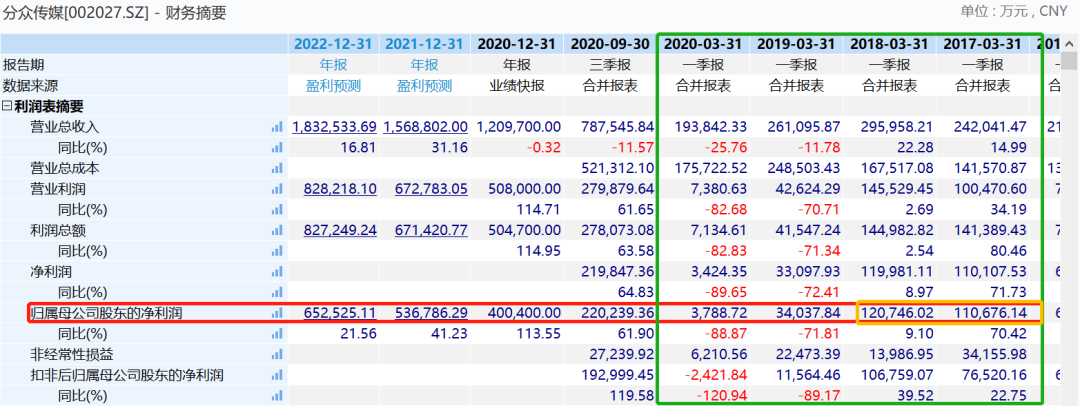Viewport: 1080px width, 406px height.
Task: Open the net profit forecast link 652,525.11
Action: [x=340, y=313]
